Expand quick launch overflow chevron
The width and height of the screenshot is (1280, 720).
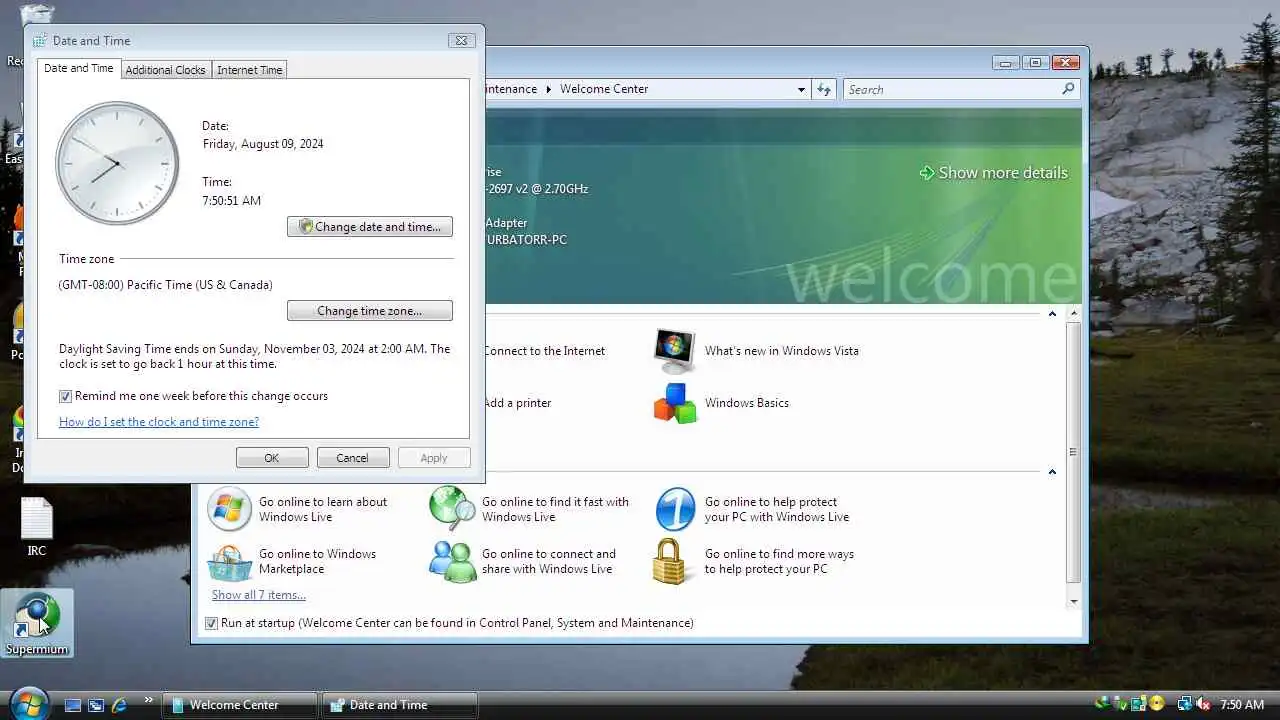coord(149,700)
